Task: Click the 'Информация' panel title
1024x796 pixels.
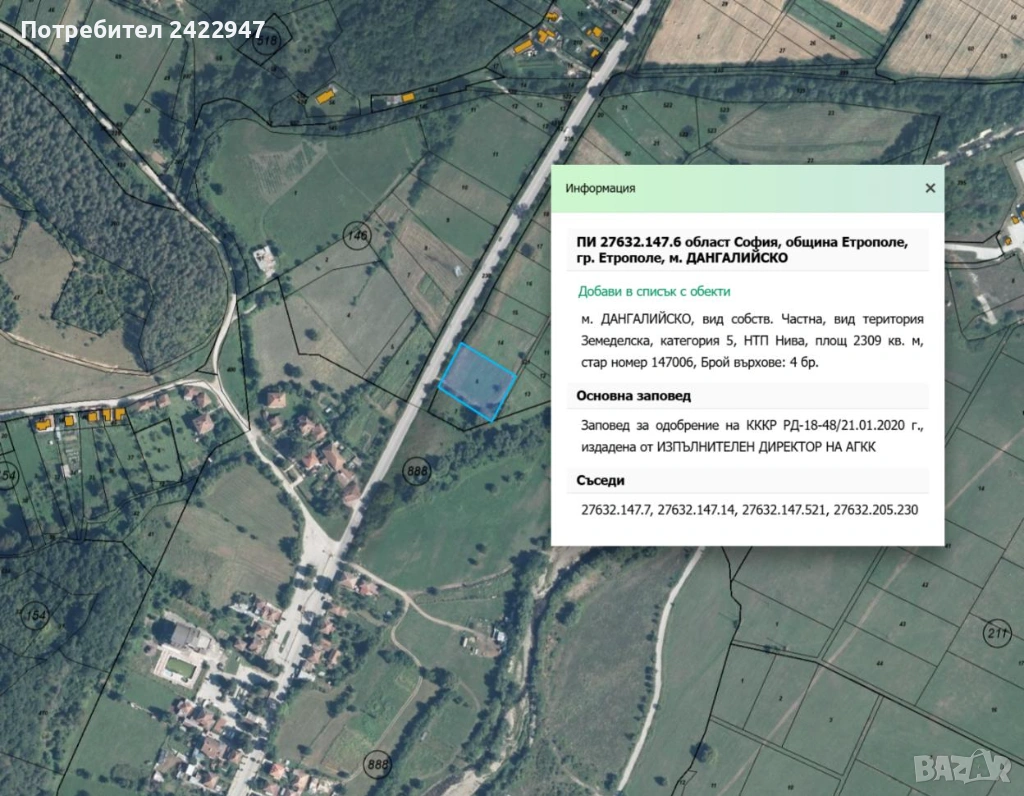Action: (599, 188)
